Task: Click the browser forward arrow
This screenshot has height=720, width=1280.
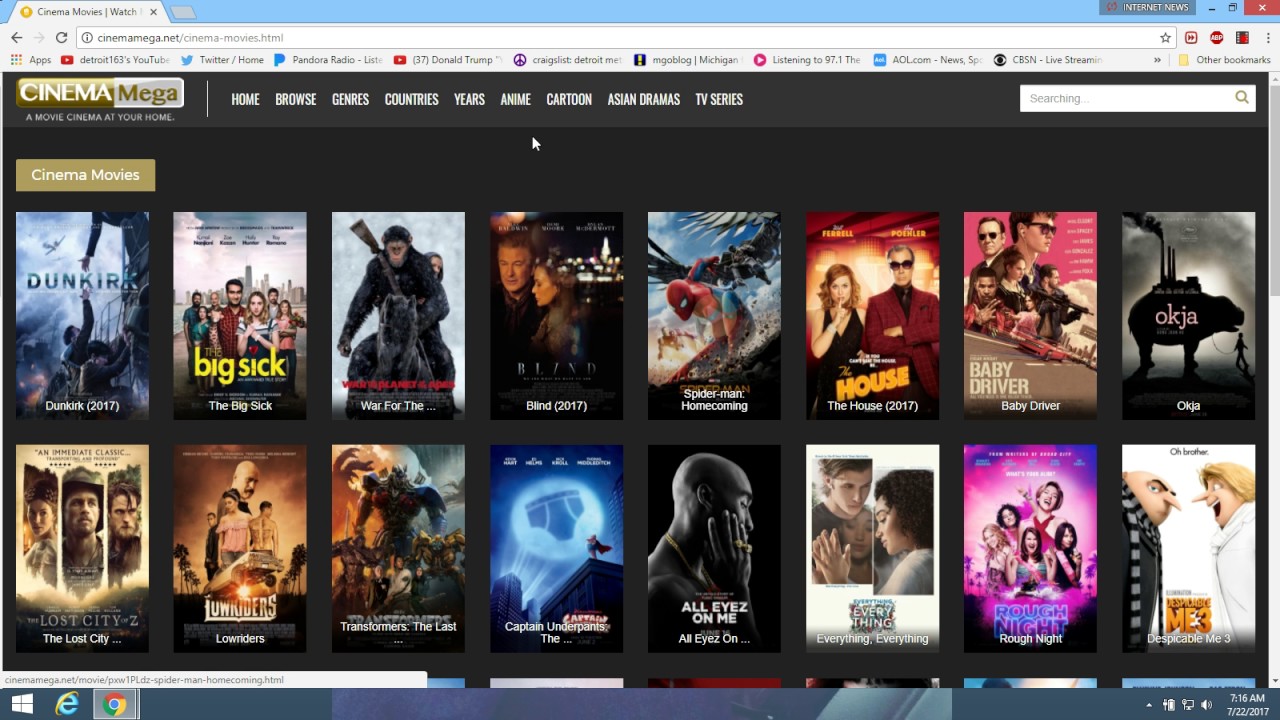Action: 39,37
